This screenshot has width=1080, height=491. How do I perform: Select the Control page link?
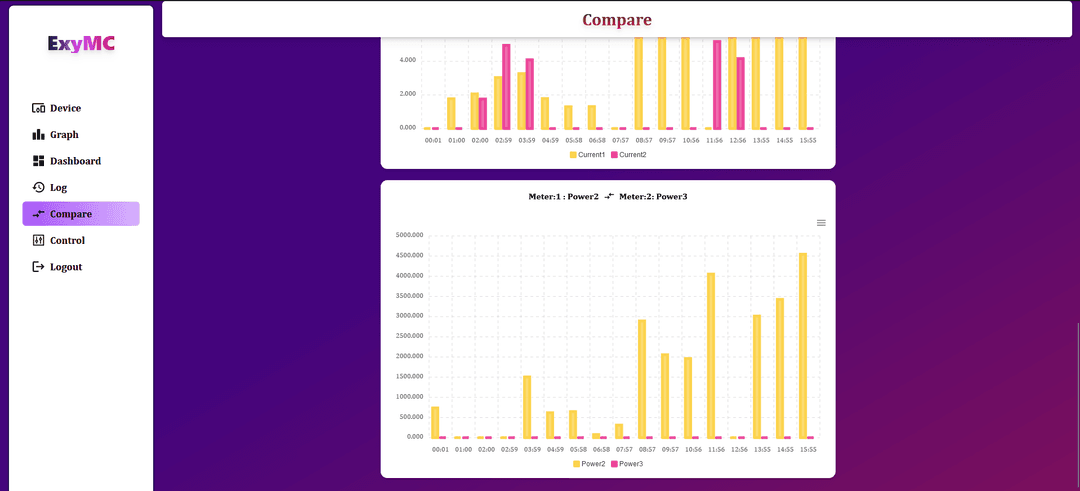(67, 241)
